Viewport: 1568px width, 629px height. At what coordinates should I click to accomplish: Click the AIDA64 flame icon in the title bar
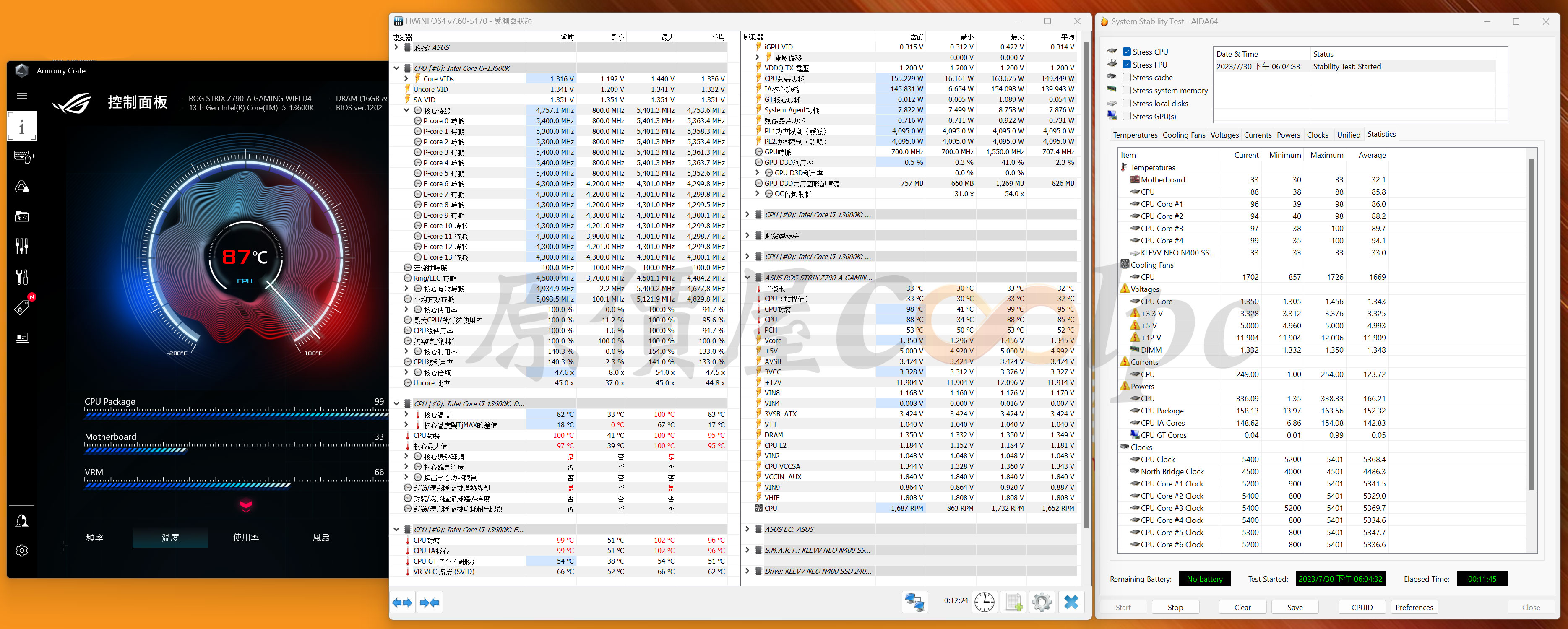[x=1104, y=21]
